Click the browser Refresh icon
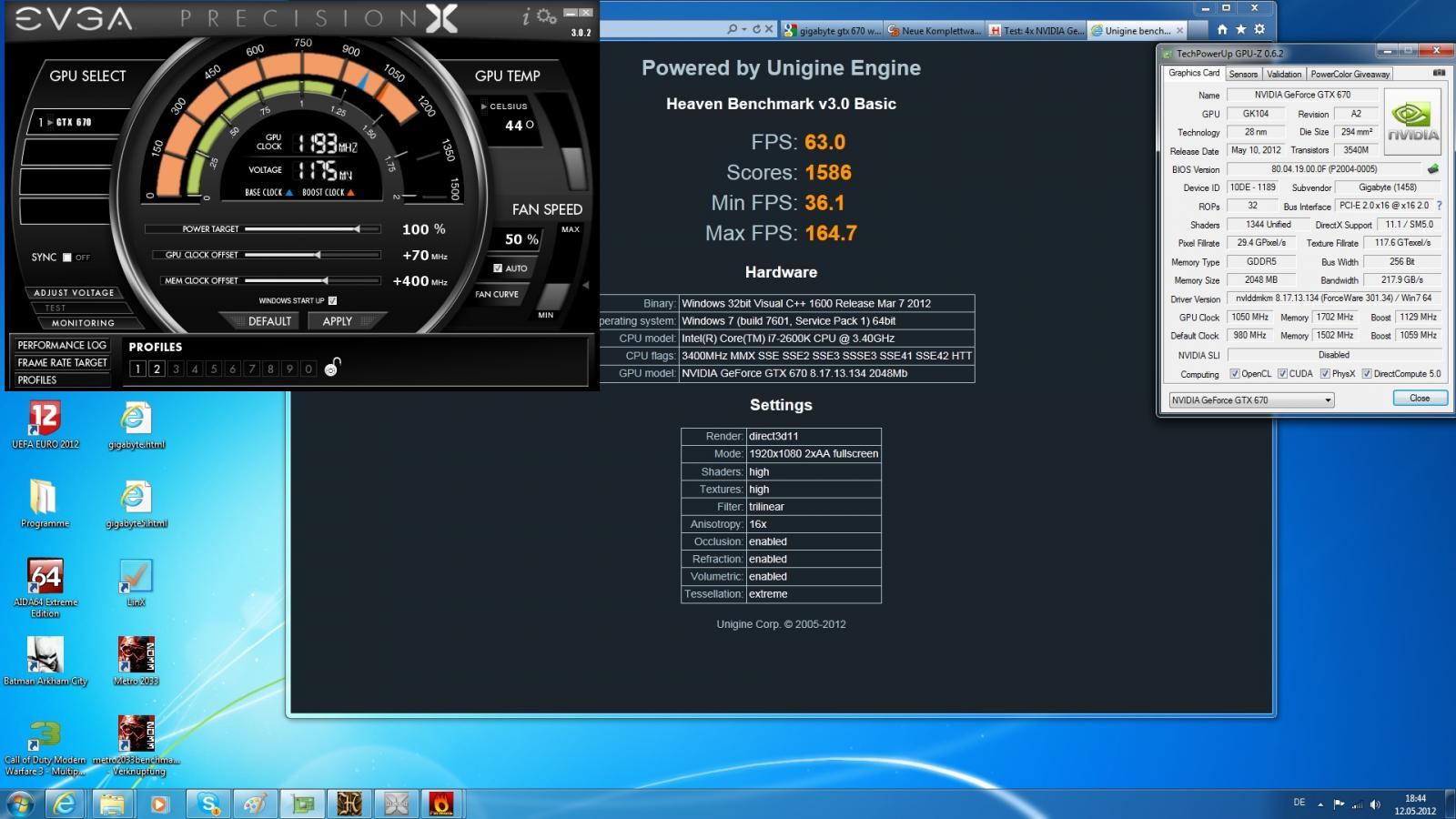1456x819 pixels. (755, 29)
